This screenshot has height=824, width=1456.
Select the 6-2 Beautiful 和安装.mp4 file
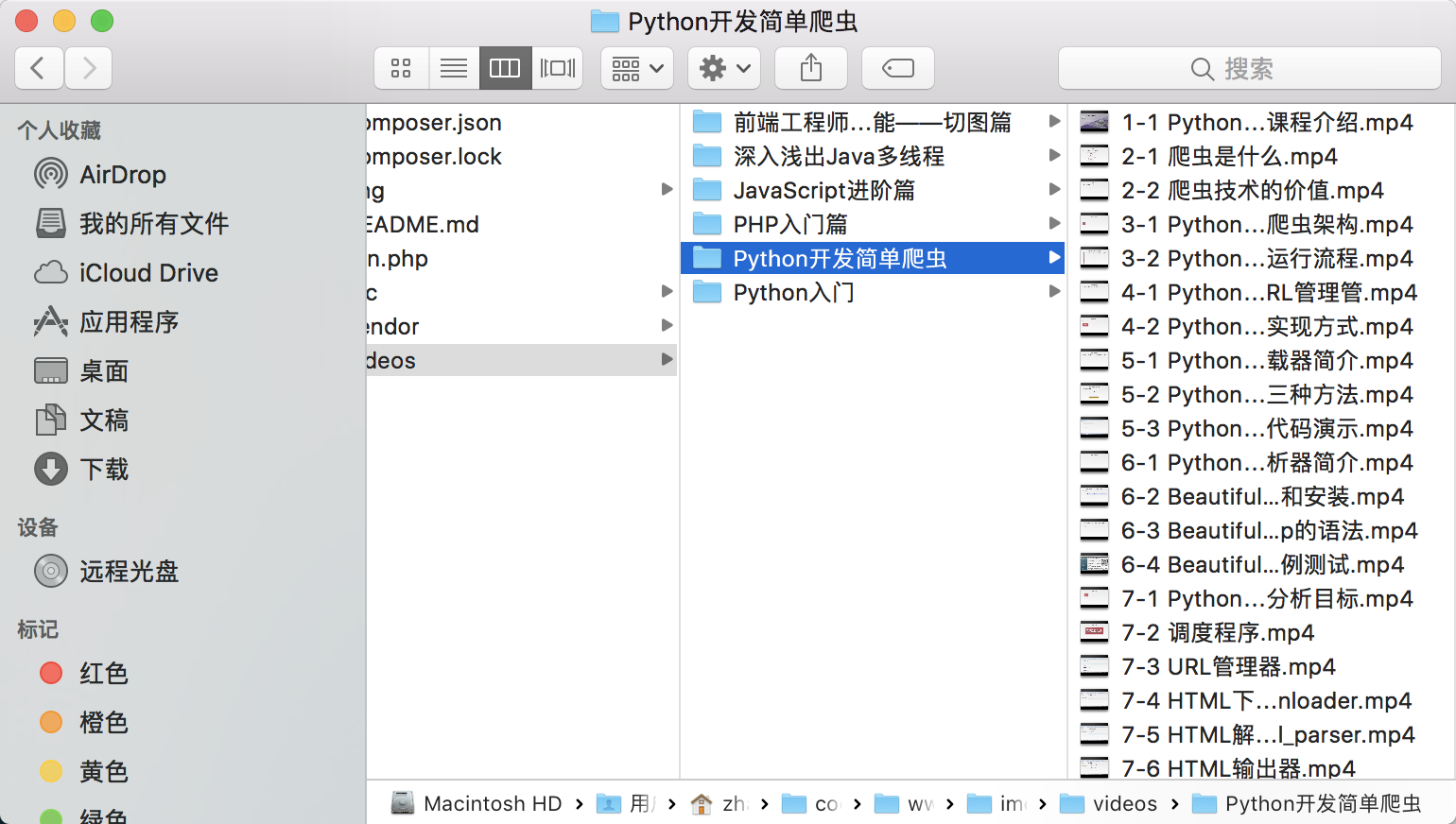pos(1262,496)
